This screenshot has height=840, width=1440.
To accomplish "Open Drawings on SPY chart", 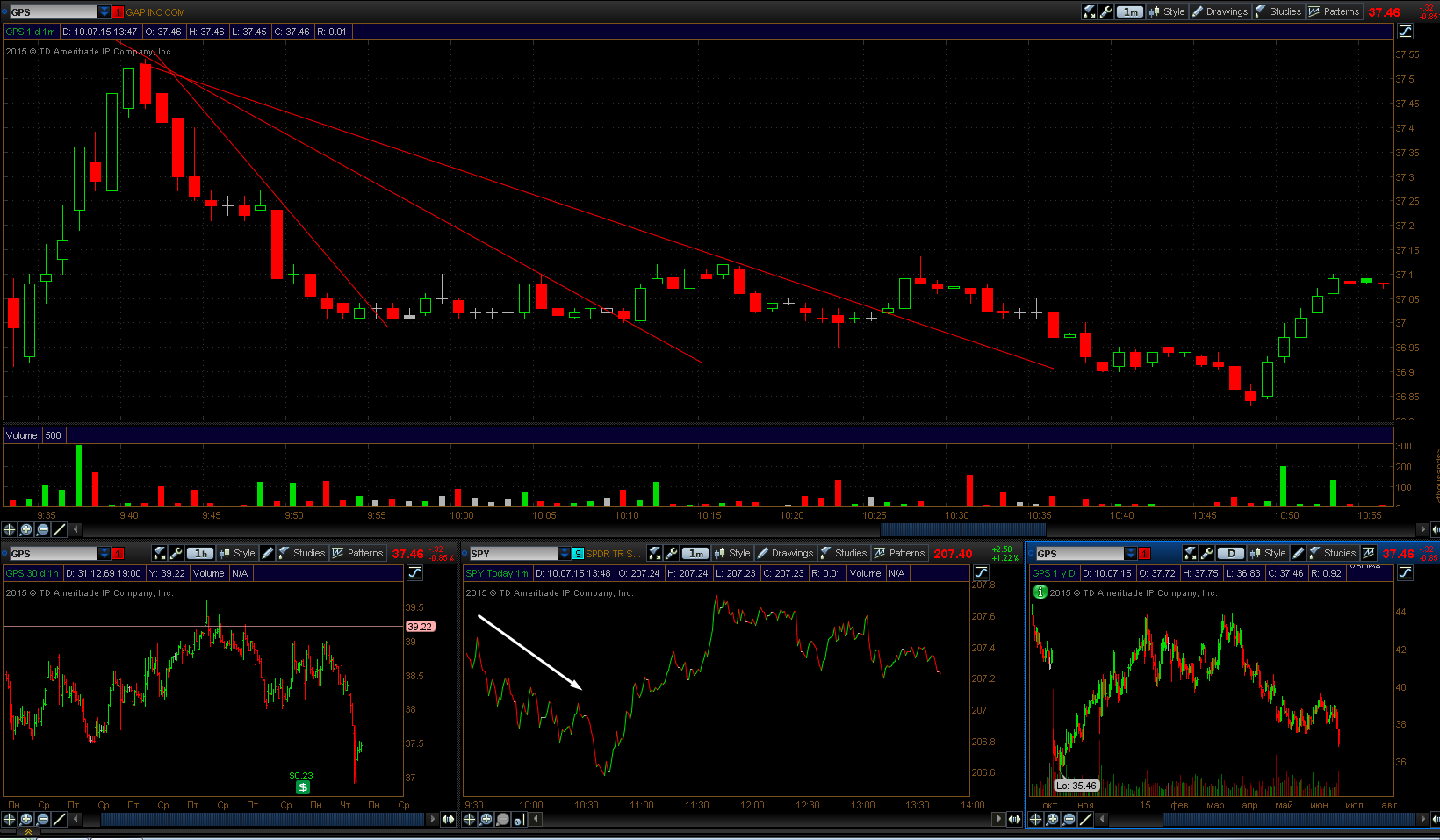I will [785, 553].
